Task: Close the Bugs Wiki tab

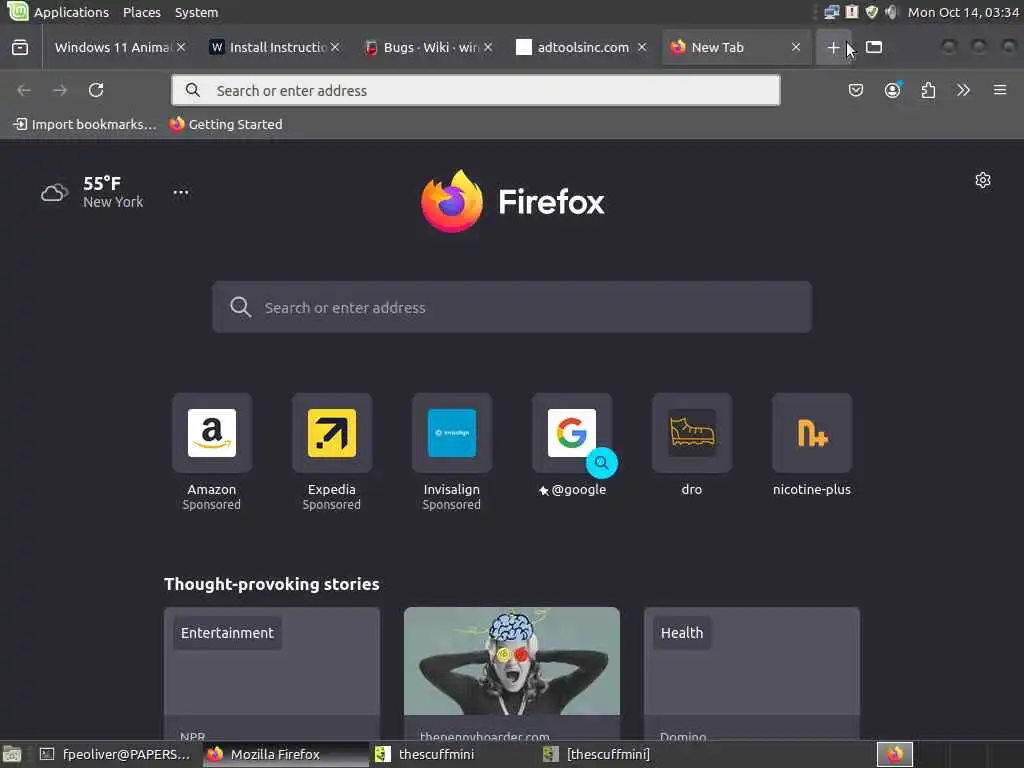Action: 488,47
